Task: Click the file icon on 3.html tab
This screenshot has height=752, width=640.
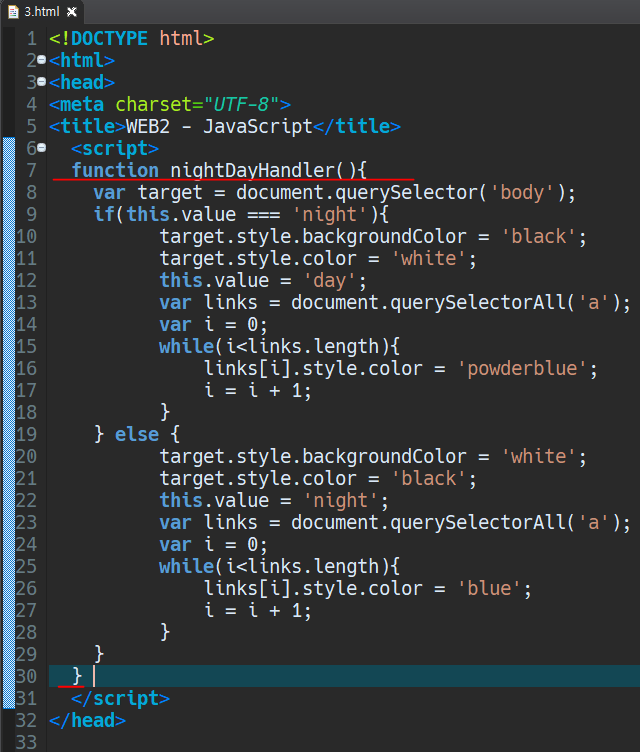Action: point(13,12)
